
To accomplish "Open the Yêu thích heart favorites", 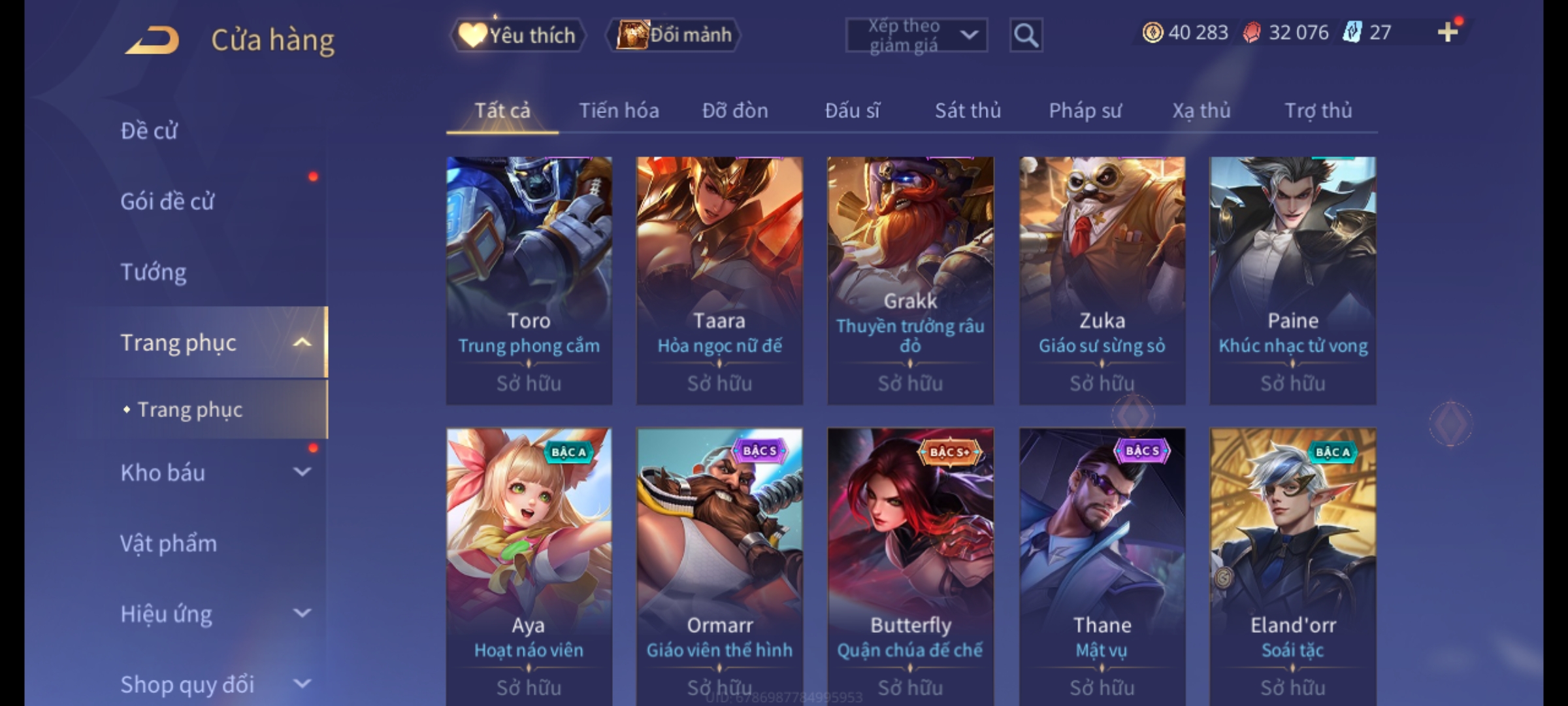I will (x=517, y=35).
